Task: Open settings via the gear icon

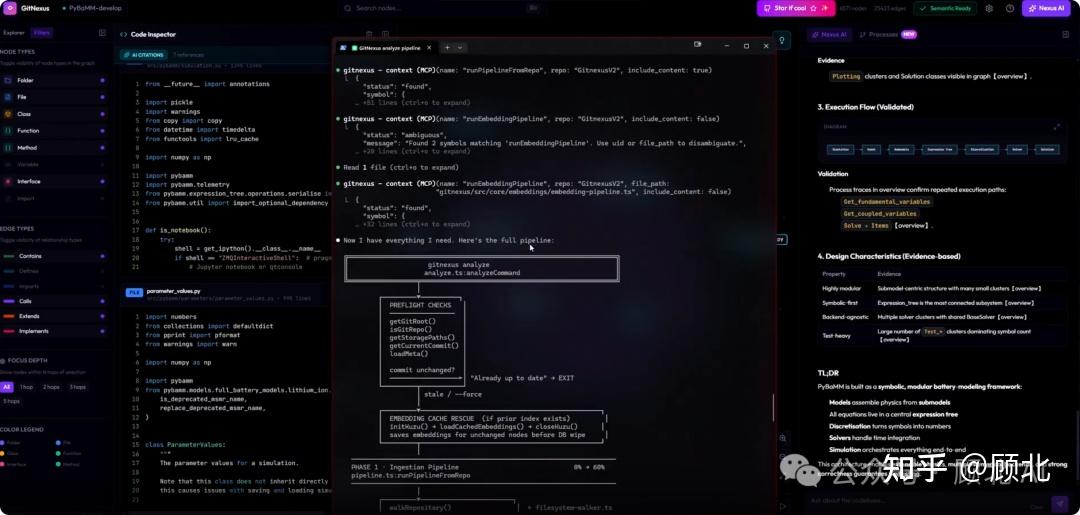Action: [x=989, y=9]
